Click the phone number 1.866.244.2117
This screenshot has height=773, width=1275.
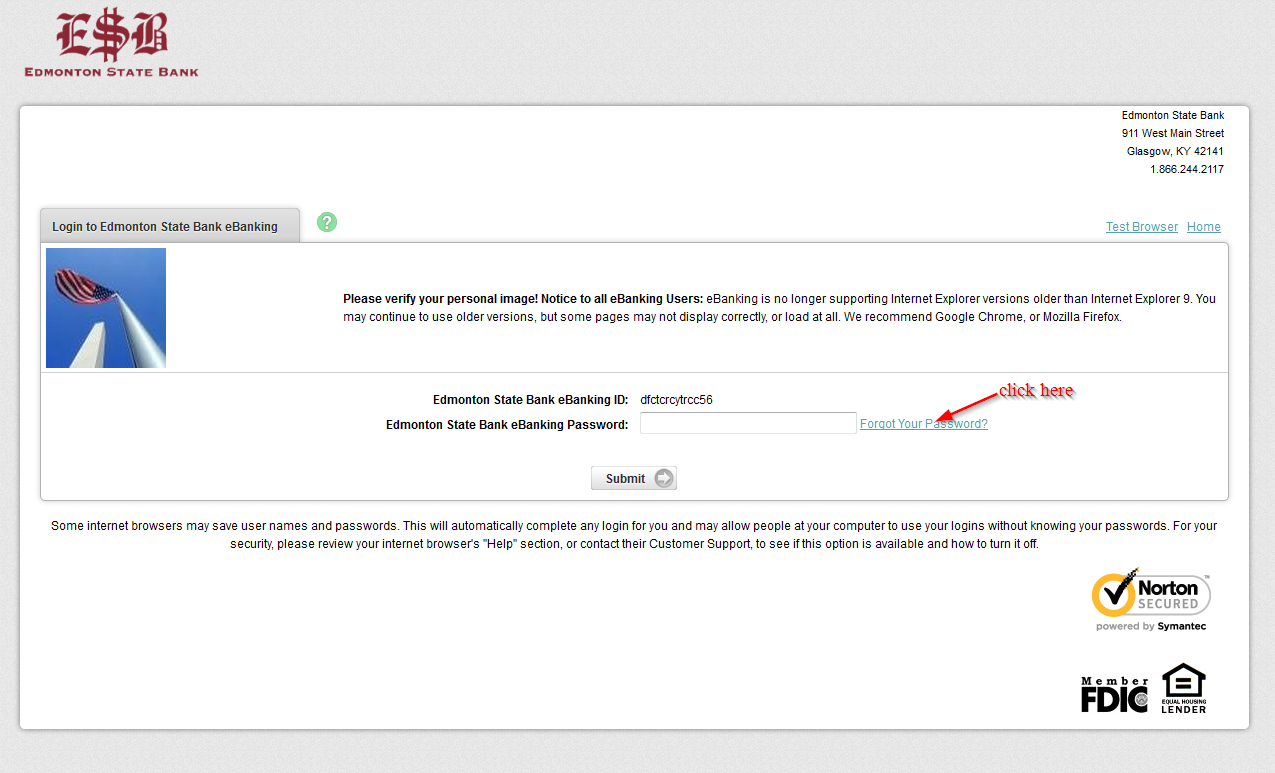pyautogui.click(x=1187, y=169)
